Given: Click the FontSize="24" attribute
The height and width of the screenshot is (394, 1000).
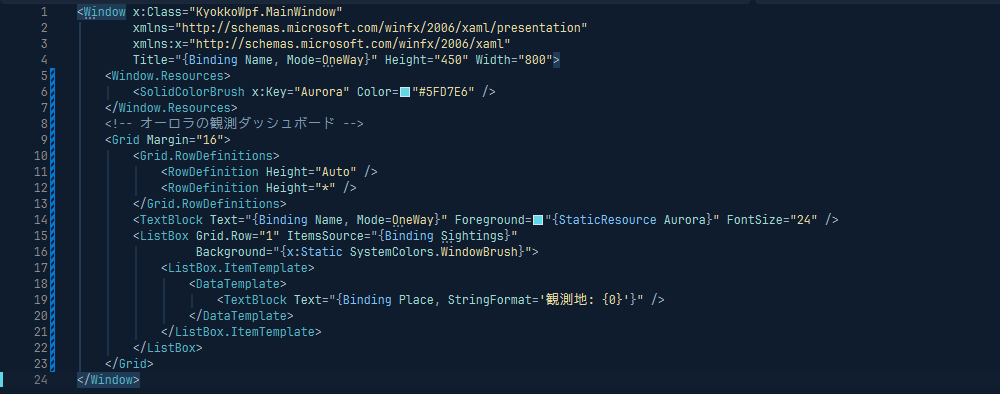Looking at the screenshot, I should [x=772, y=220].
